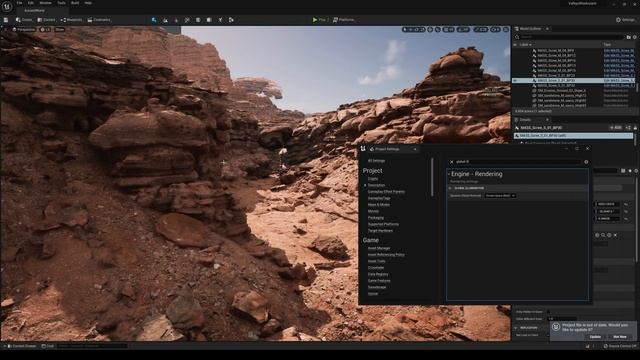Click Not Now in project file notification
640x360 pixels.
point(620,337)
